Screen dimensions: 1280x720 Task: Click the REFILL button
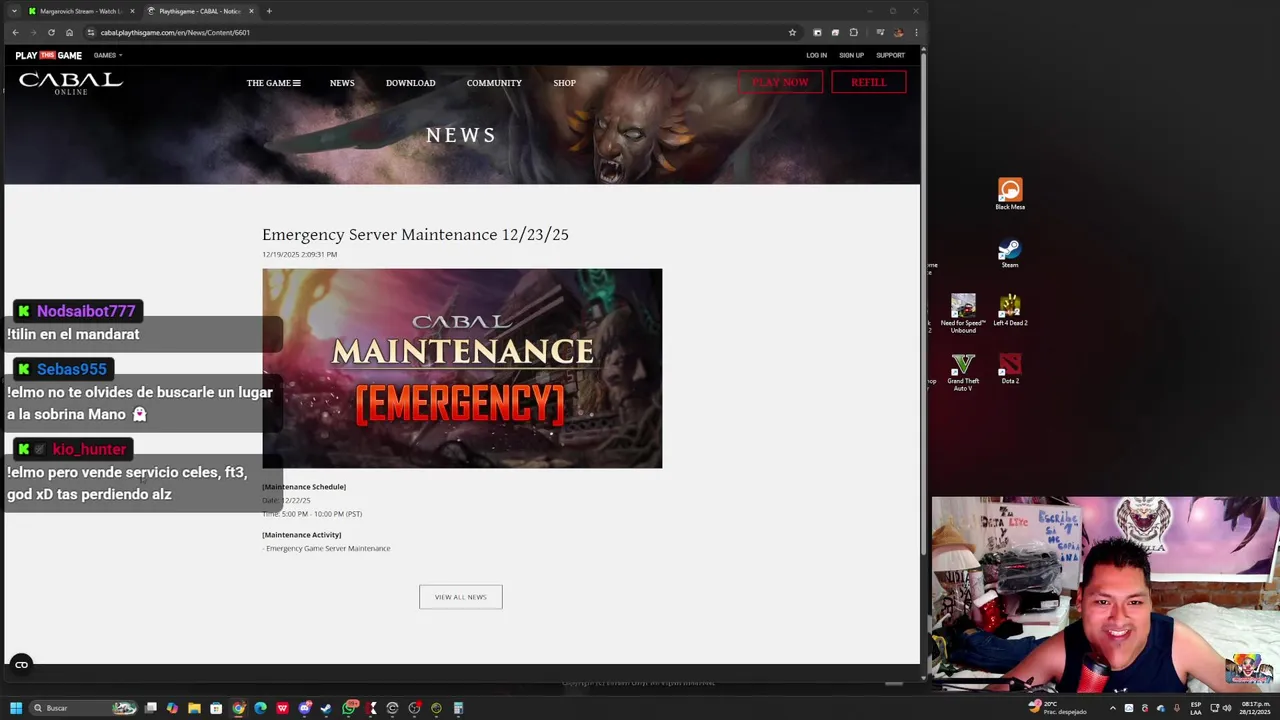click(x=868, y=82)
